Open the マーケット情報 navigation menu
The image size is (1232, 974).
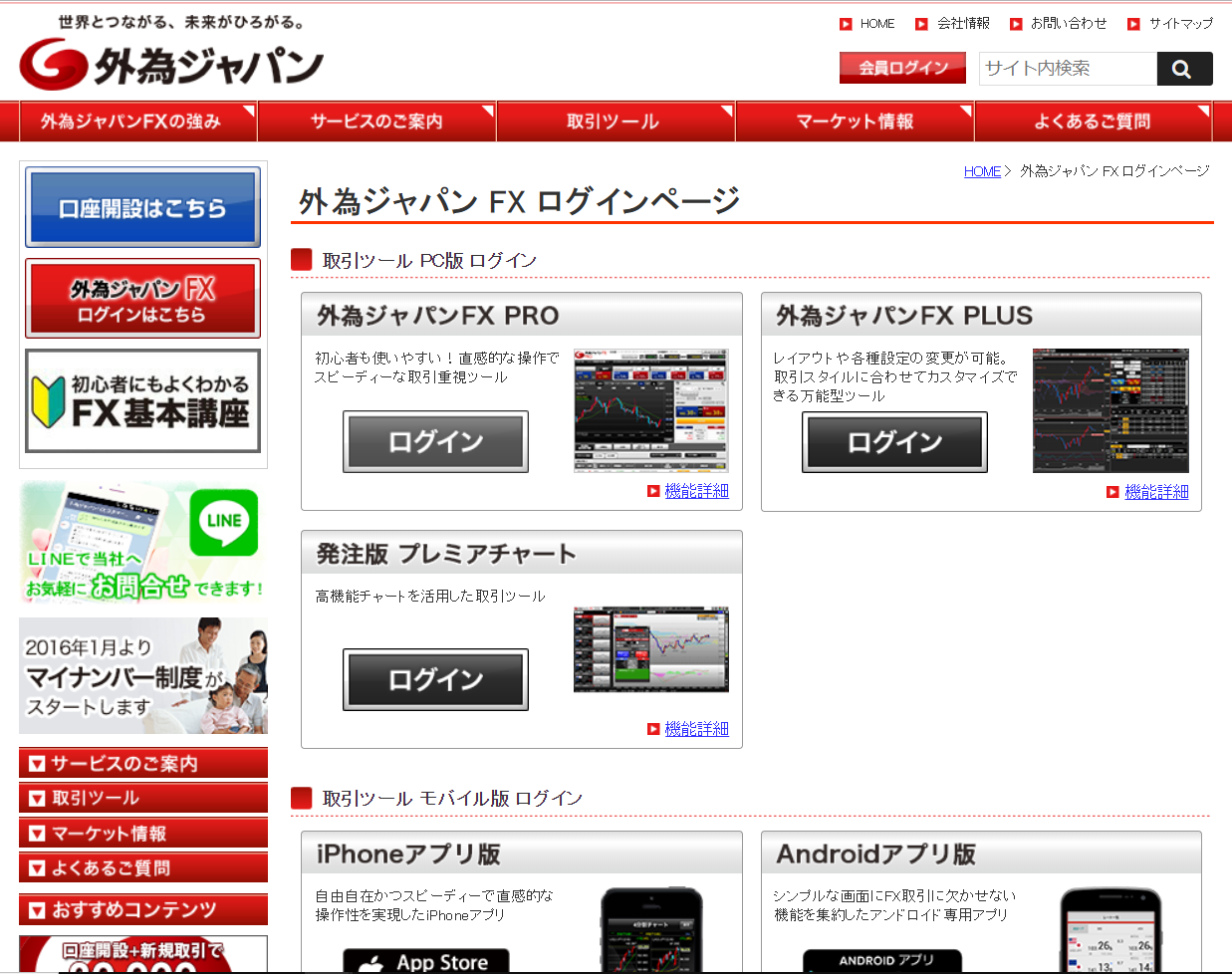click(855, 121)
